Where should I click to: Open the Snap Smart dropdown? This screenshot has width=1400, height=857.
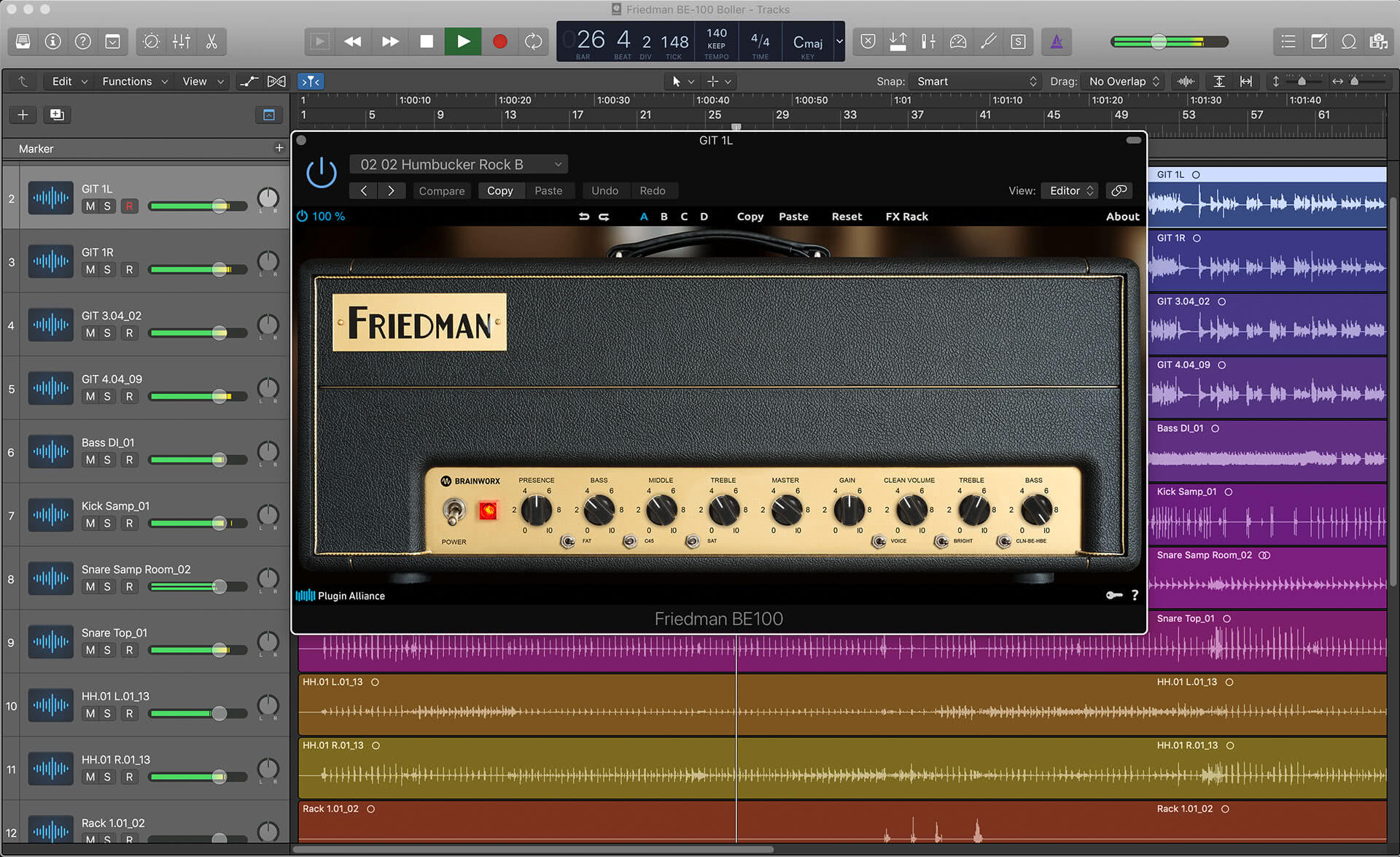point(976,82)
